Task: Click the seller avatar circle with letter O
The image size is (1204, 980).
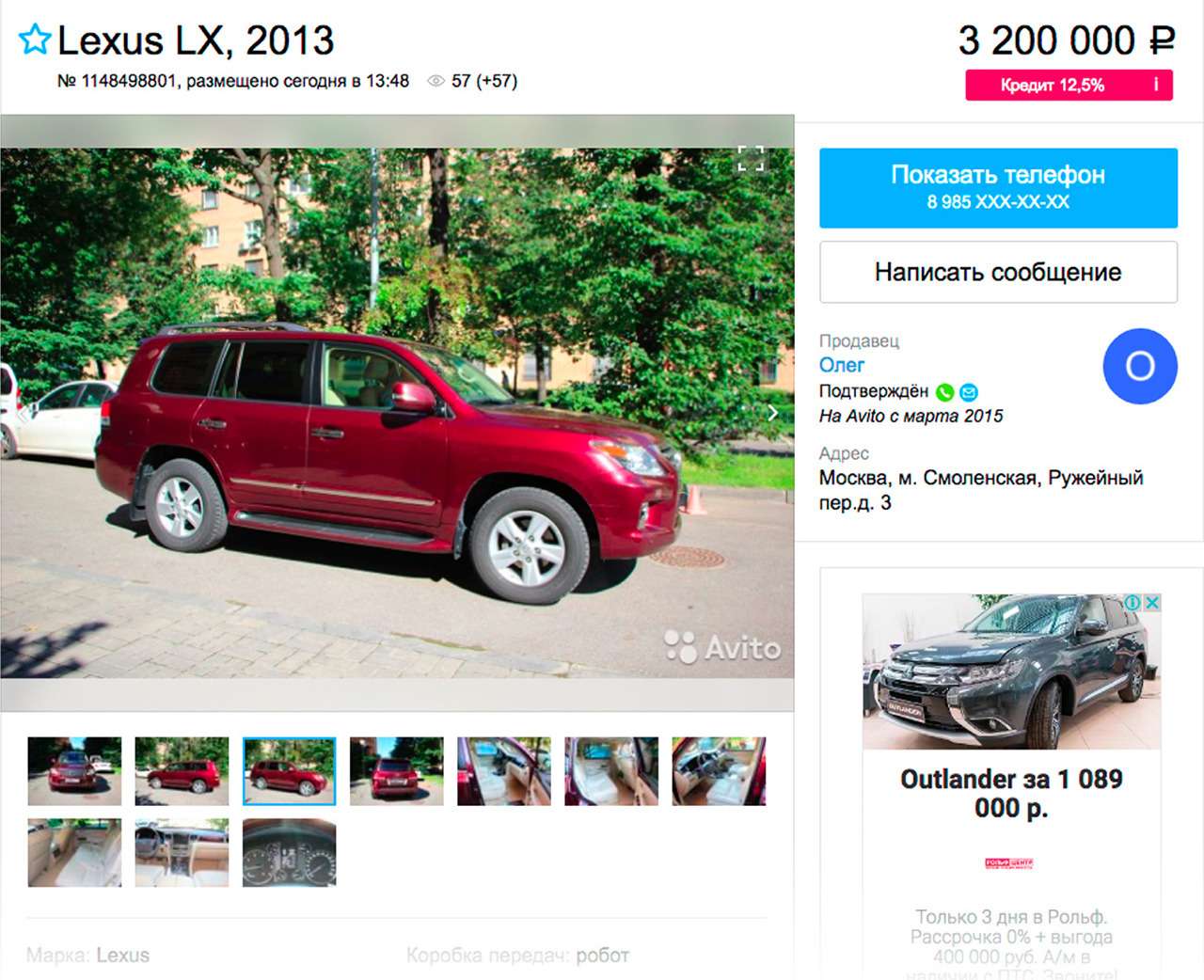Action: click(x=1140, y=366)
